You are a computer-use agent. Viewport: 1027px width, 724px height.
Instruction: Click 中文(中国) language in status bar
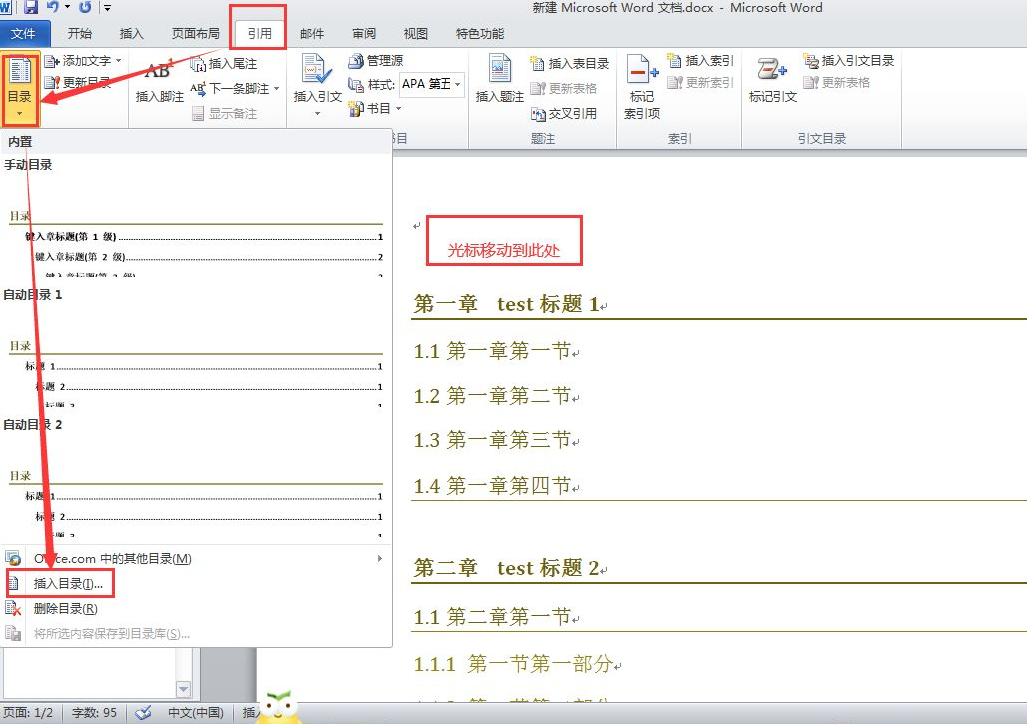click(195, 713)
